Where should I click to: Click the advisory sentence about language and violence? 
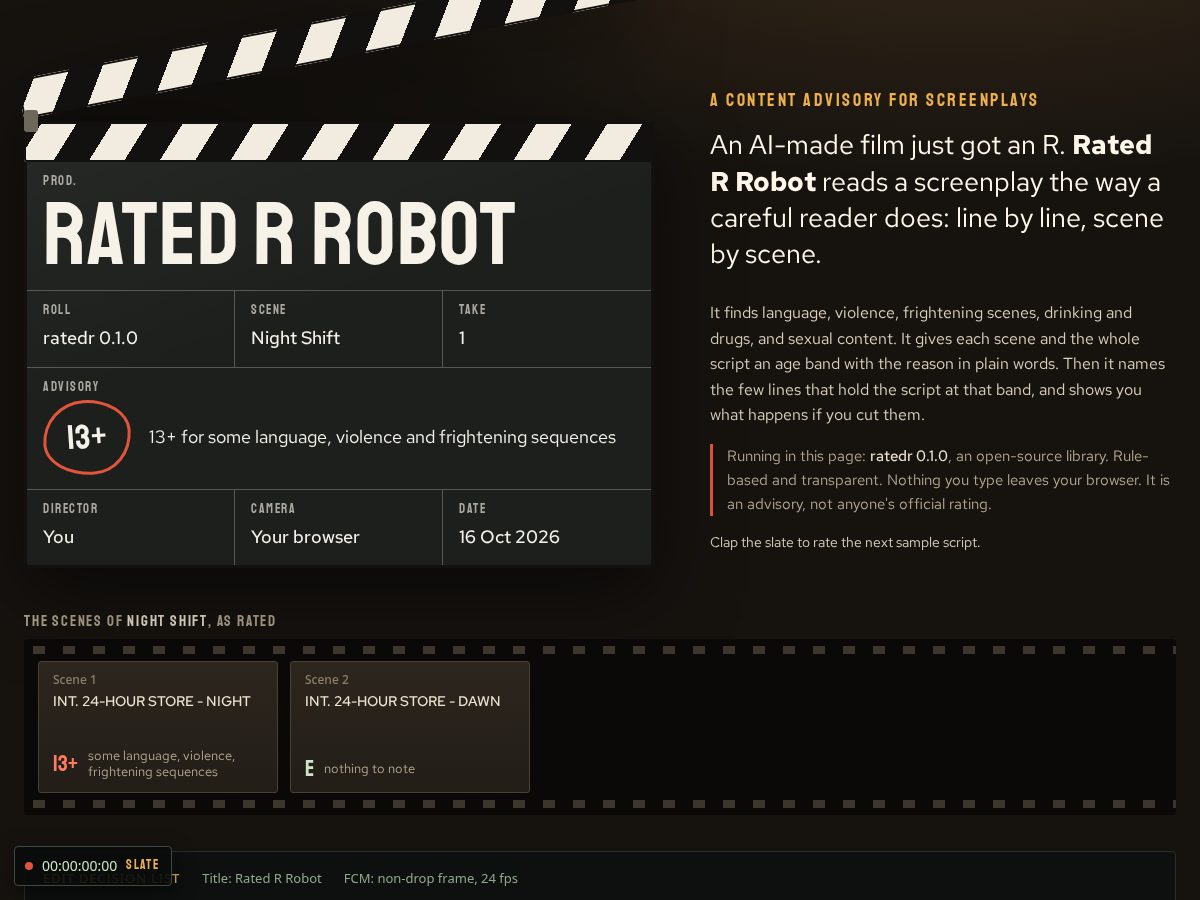tap(382, 437)
